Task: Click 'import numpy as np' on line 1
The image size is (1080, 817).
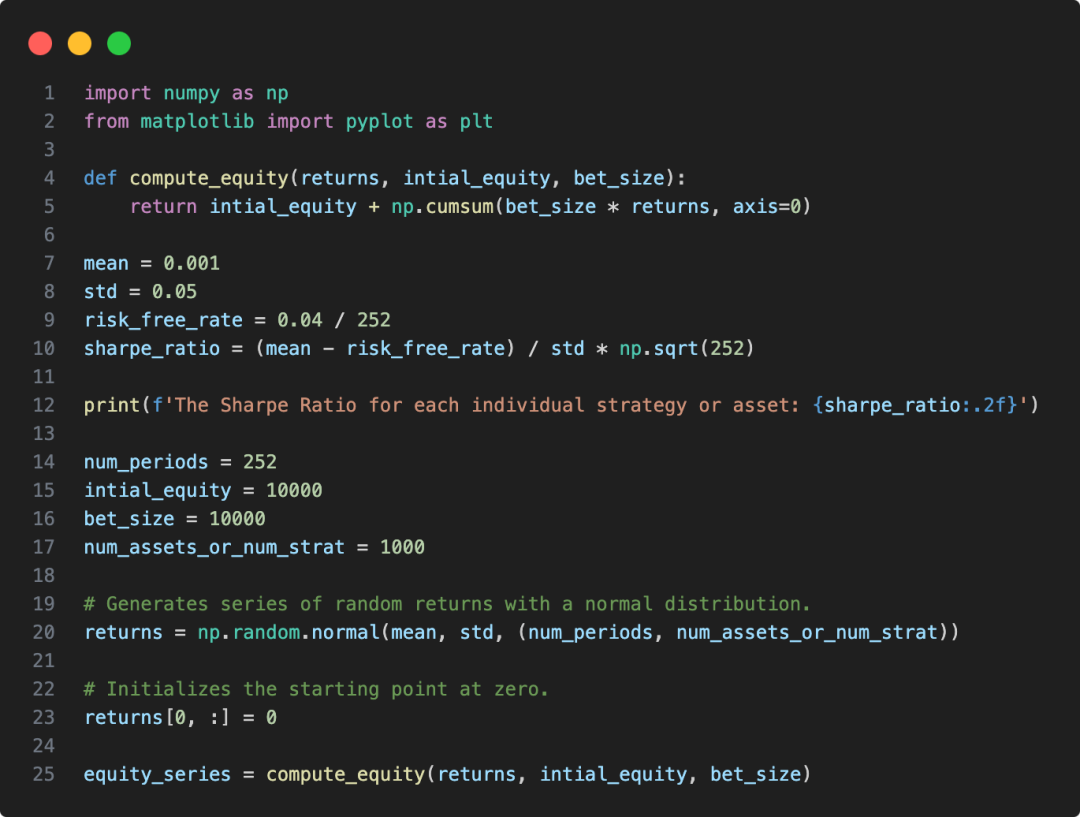Action: click(x=186, y=94)
